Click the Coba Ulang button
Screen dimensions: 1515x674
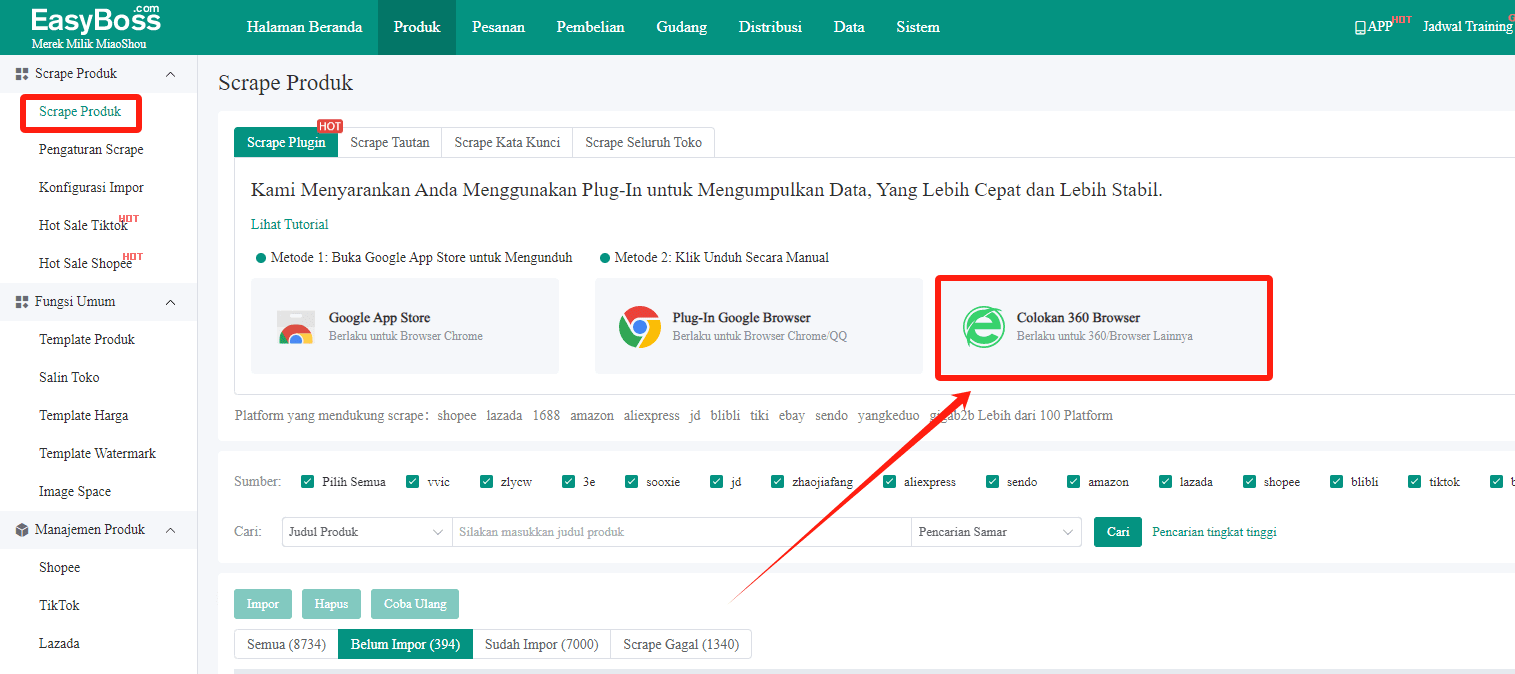pos(415,604)
